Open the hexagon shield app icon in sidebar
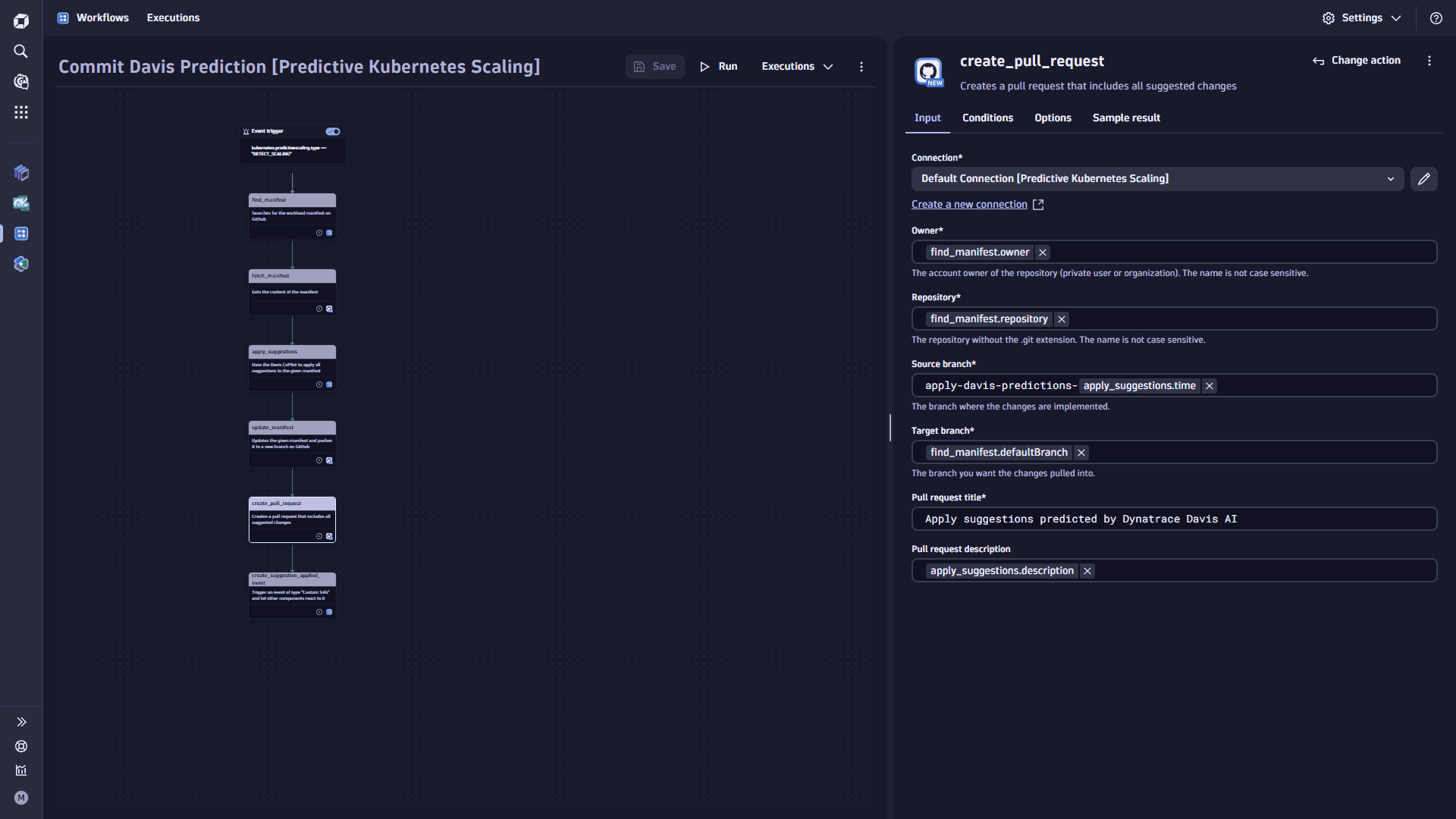1456x819 pixels. pyautogui.click(x=21, y=264)
